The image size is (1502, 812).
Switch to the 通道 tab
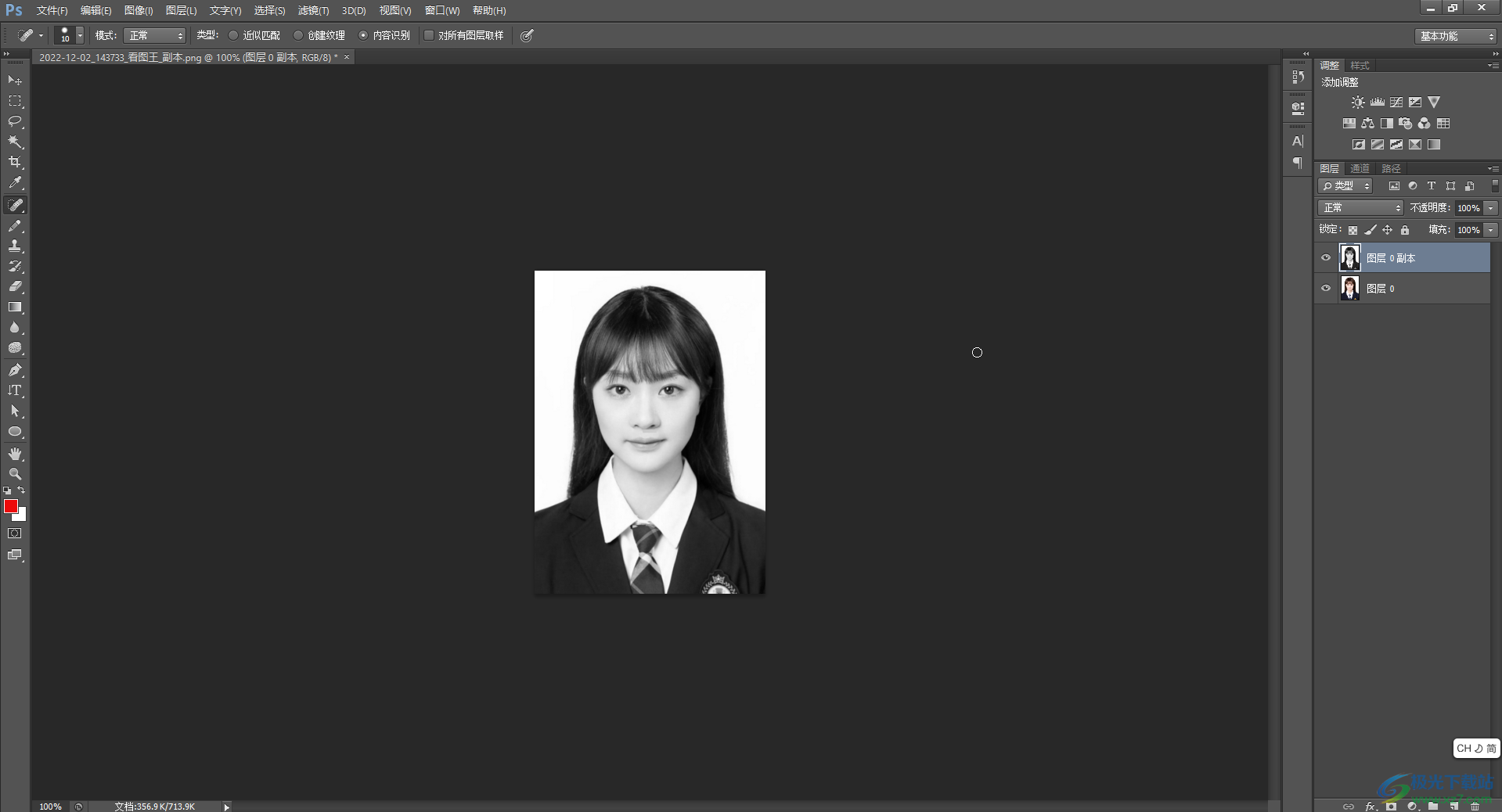[1360, 168]
